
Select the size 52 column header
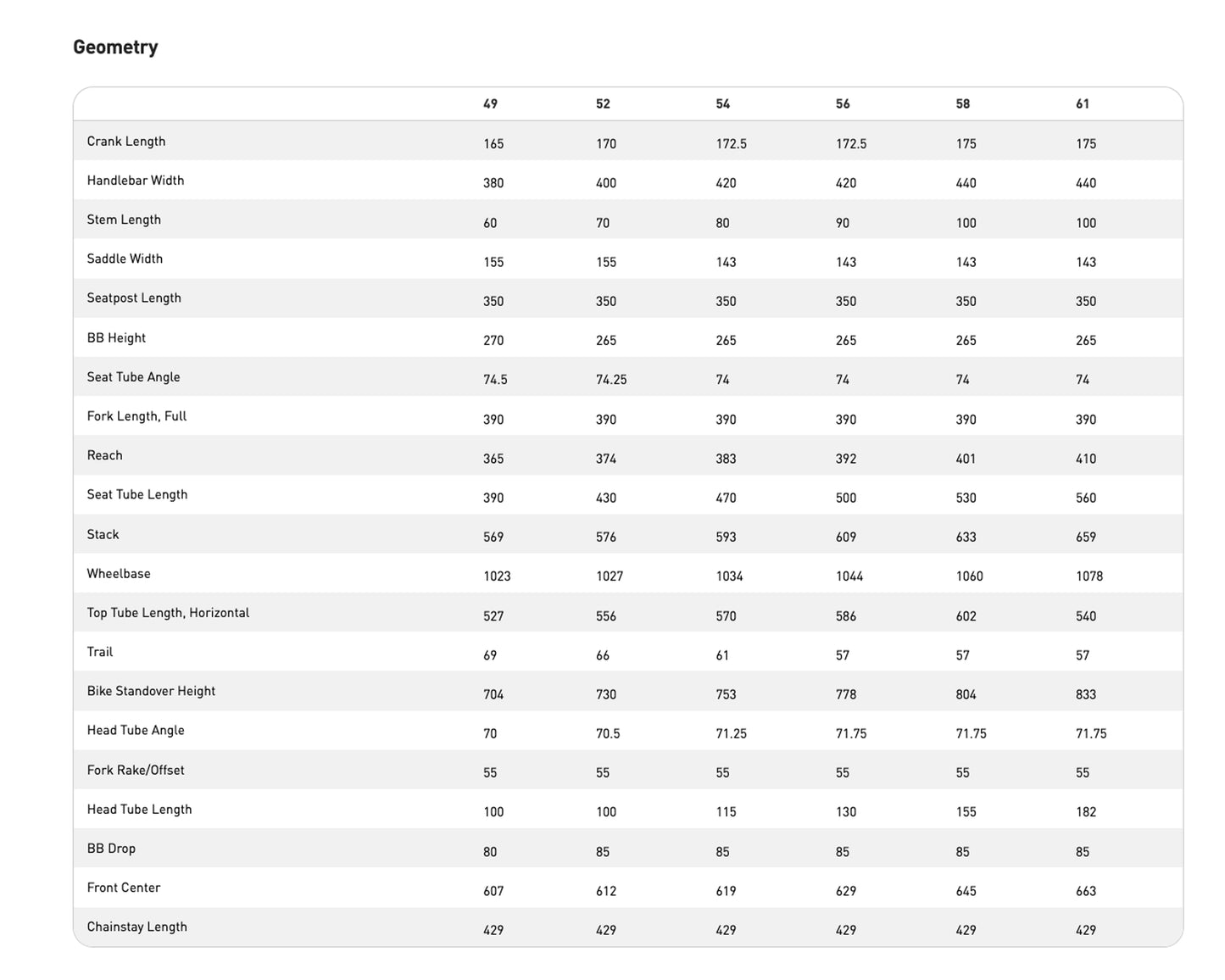[x=603, y=104]
